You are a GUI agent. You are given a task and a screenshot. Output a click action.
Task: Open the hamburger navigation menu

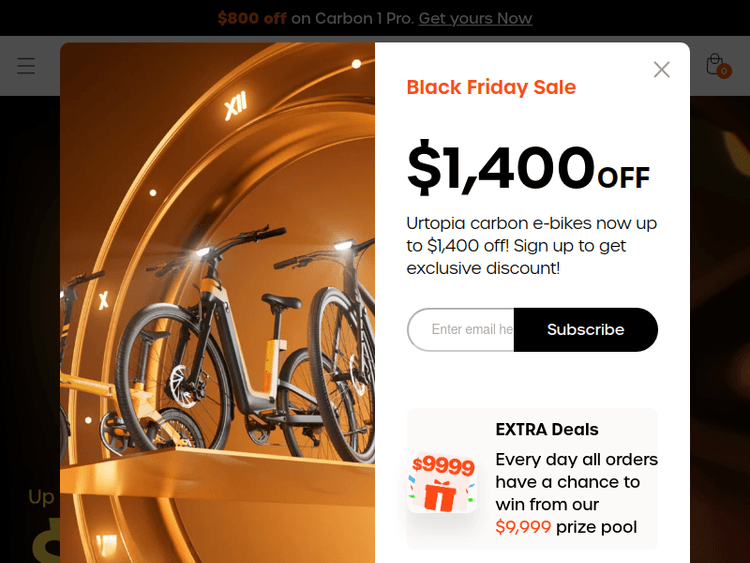click(26, 66)
